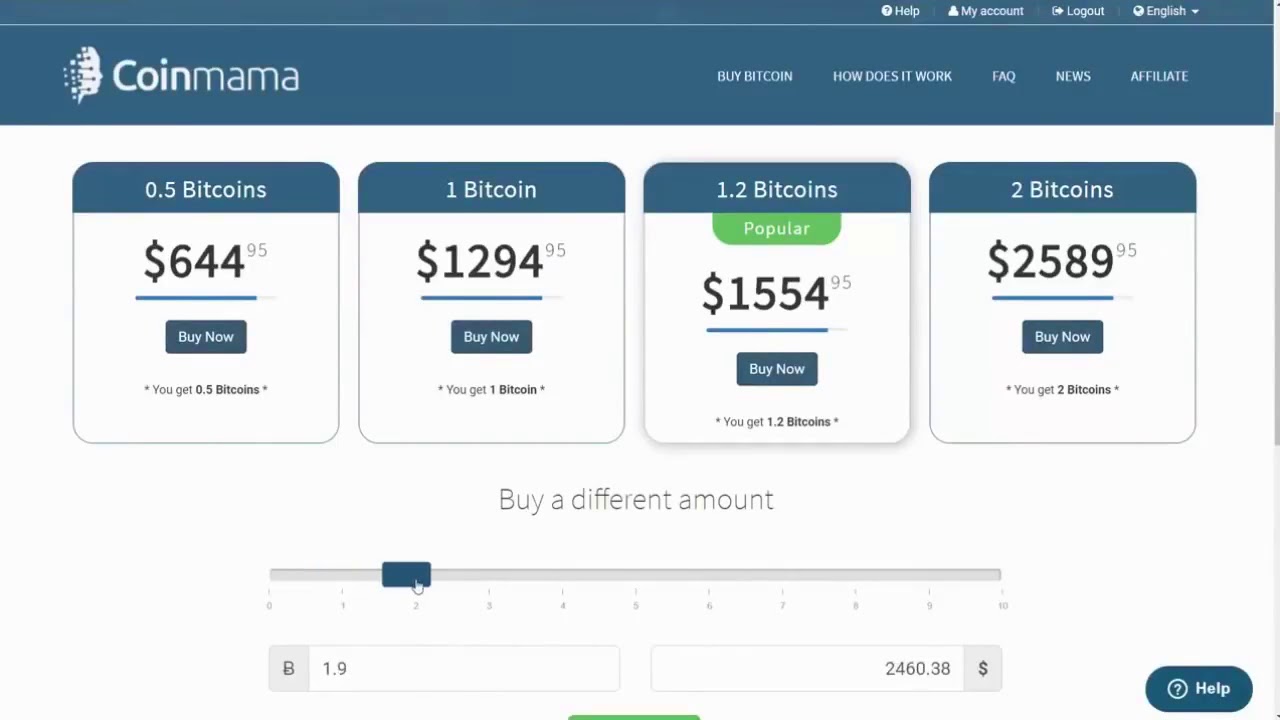Go to the FAQ page
The height and width of the screenshot is (720, 1280).
pyautogui.click(x=1004, y=76)
